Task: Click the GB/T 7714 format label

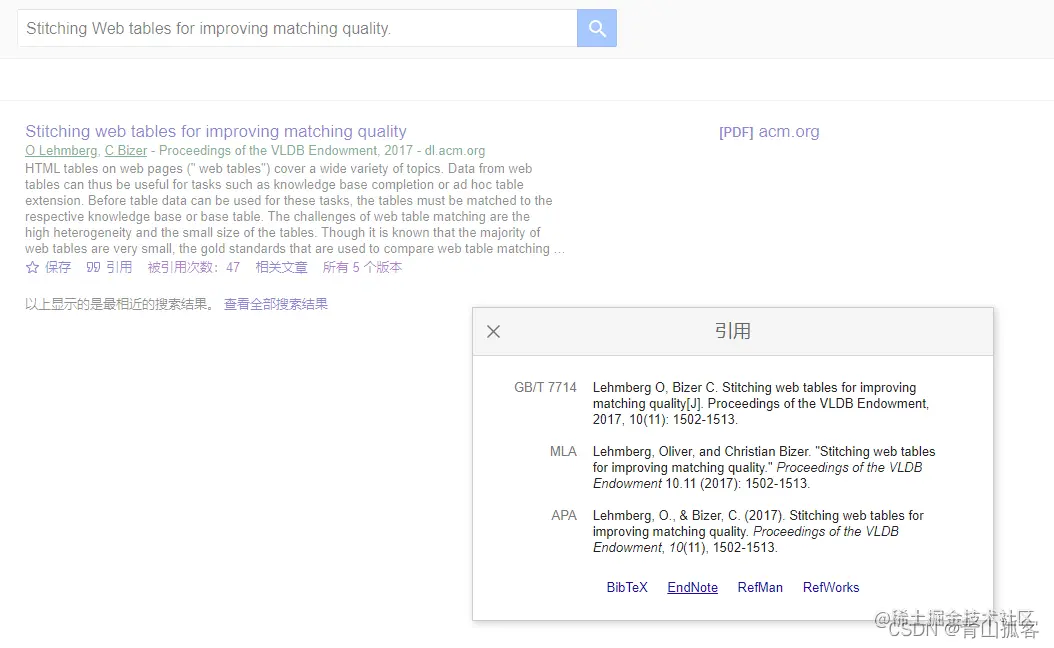Action: click(545, 388)
